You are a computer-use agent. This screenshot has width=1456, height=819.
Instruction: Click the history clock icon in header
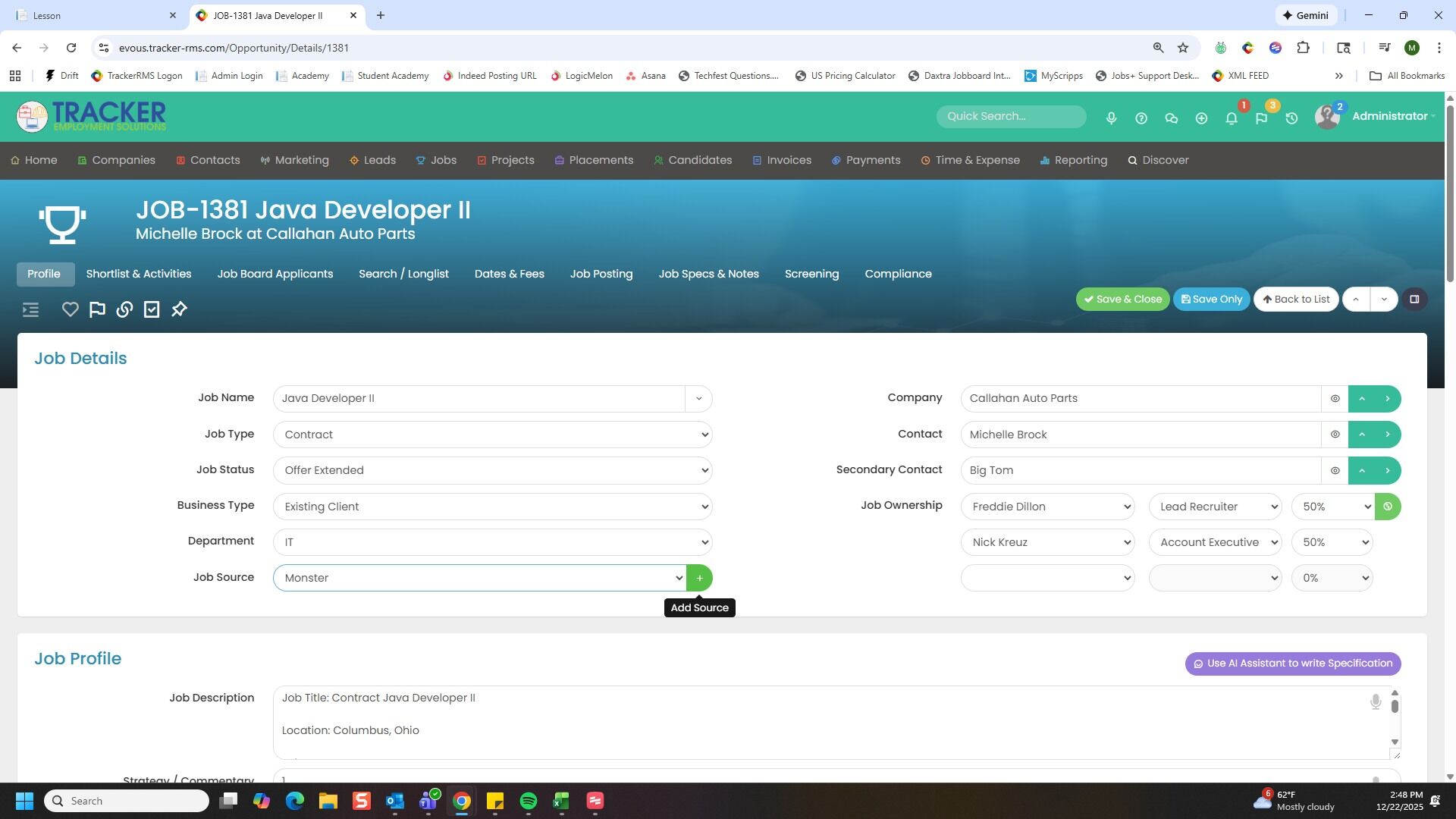coord(1291,118)
